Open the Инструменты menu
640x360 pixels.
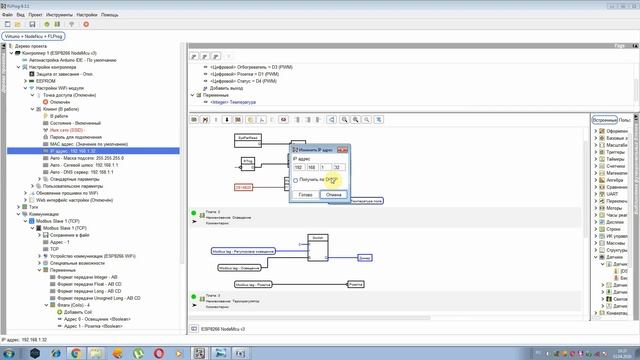click(59, 15)
